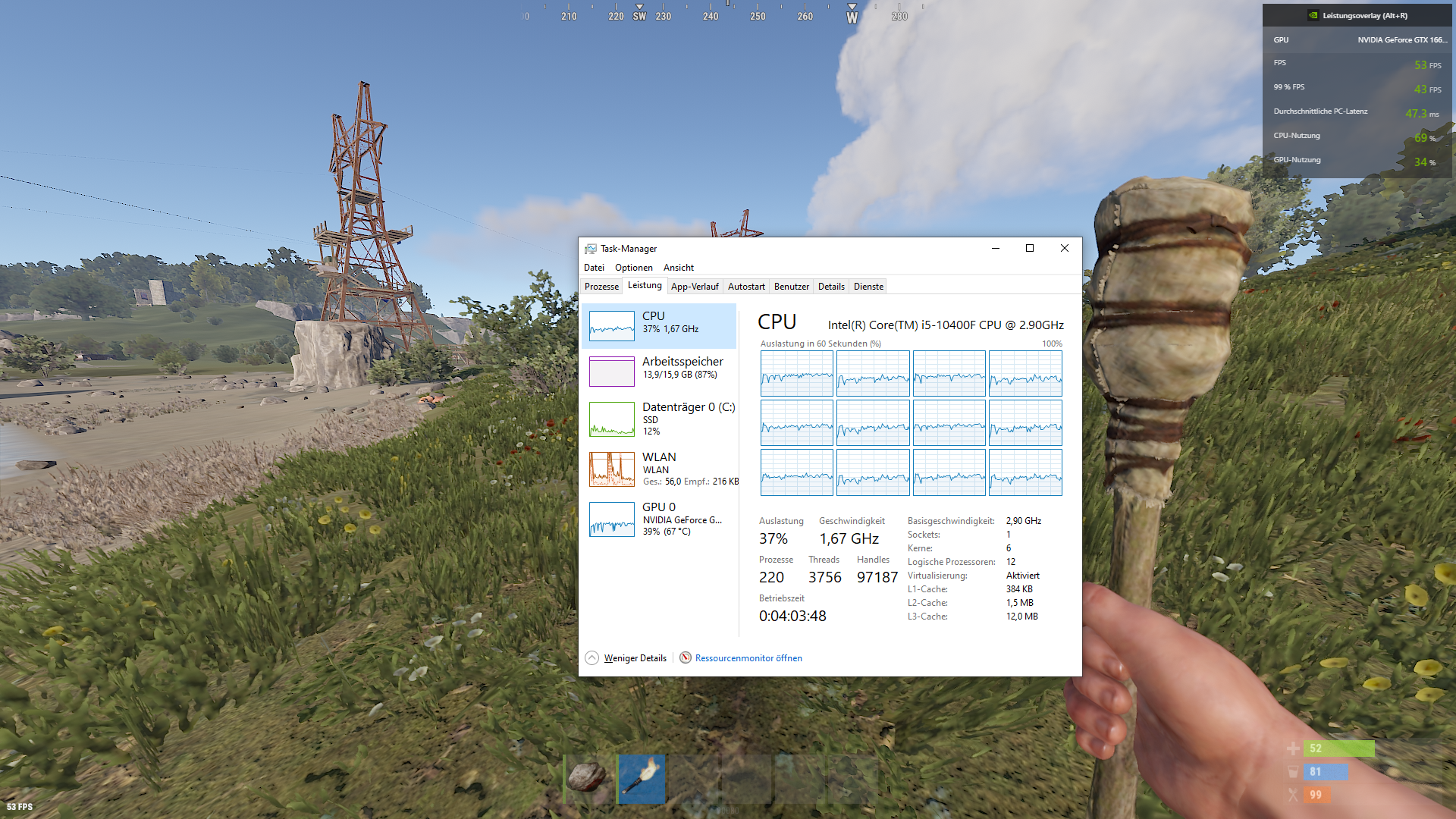1456x819 pixels.
Task: Click the first logical processor graph
Action: point(796,373)
